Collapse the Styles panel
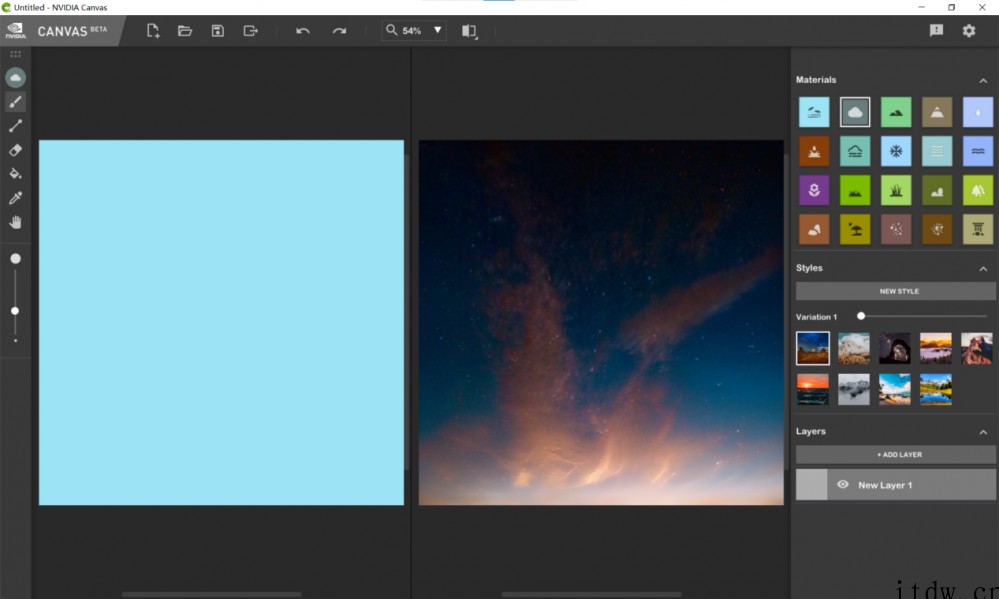 click(983, 269)
